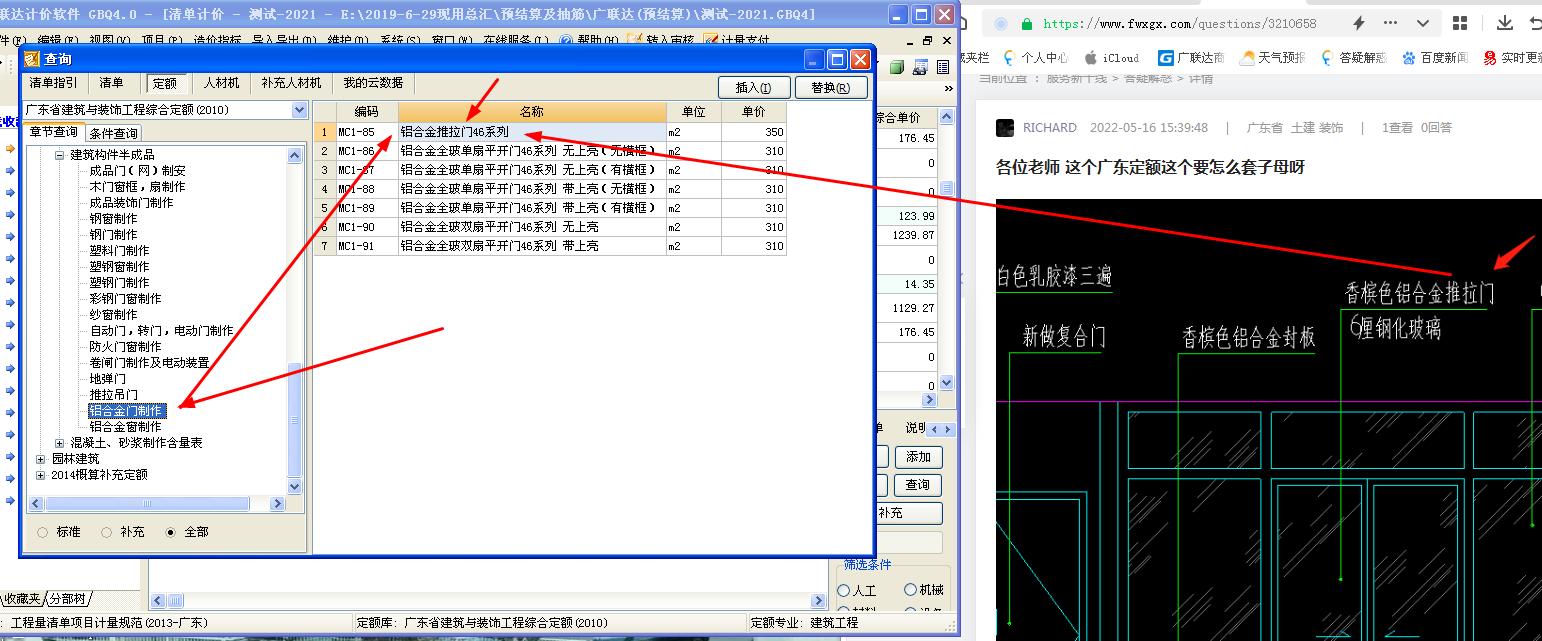Select 推拉吊门 in the tree

point(113,395)
